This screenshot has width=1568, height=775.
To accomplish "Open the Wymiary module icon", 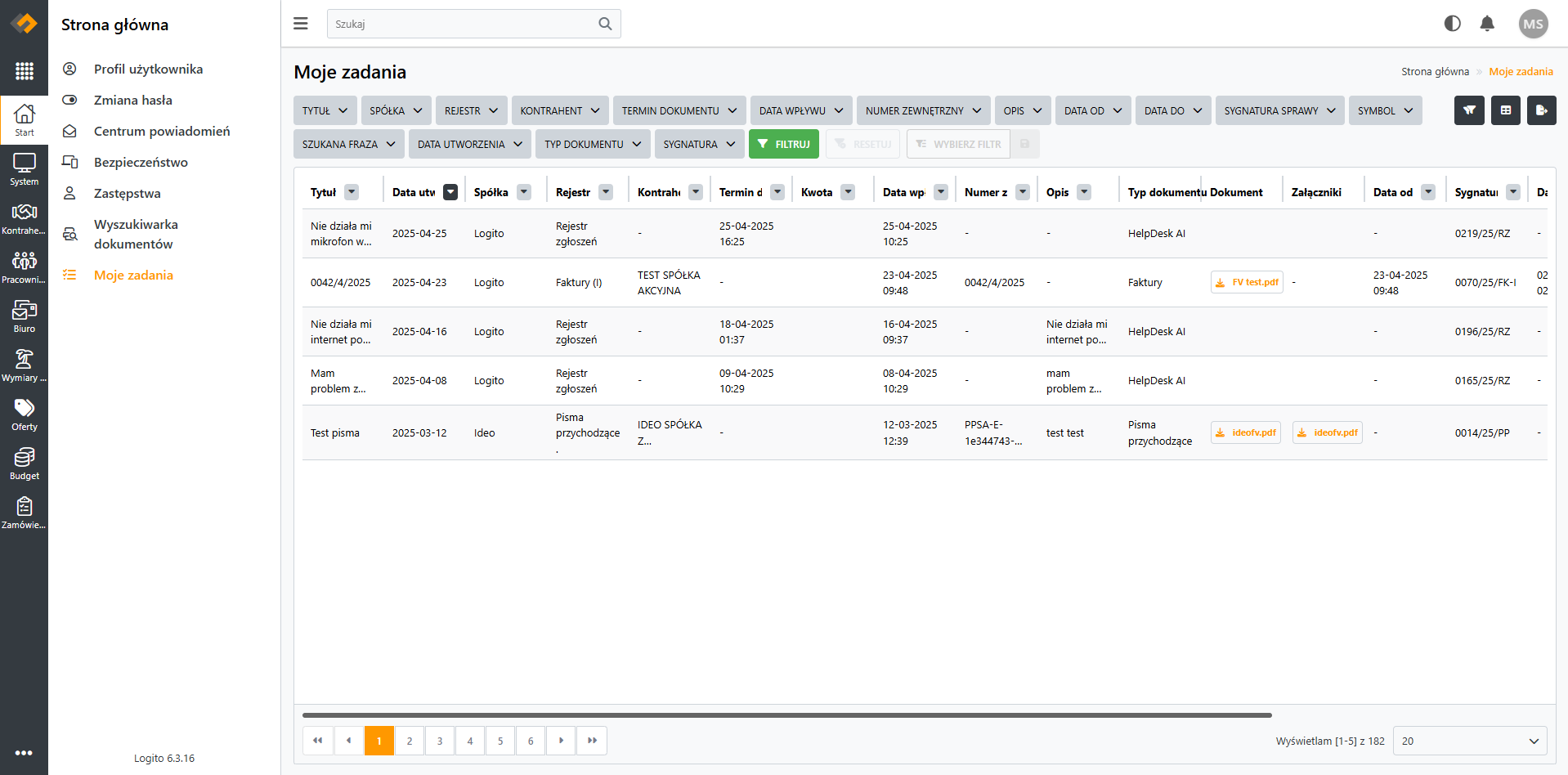I will point(25,365).
